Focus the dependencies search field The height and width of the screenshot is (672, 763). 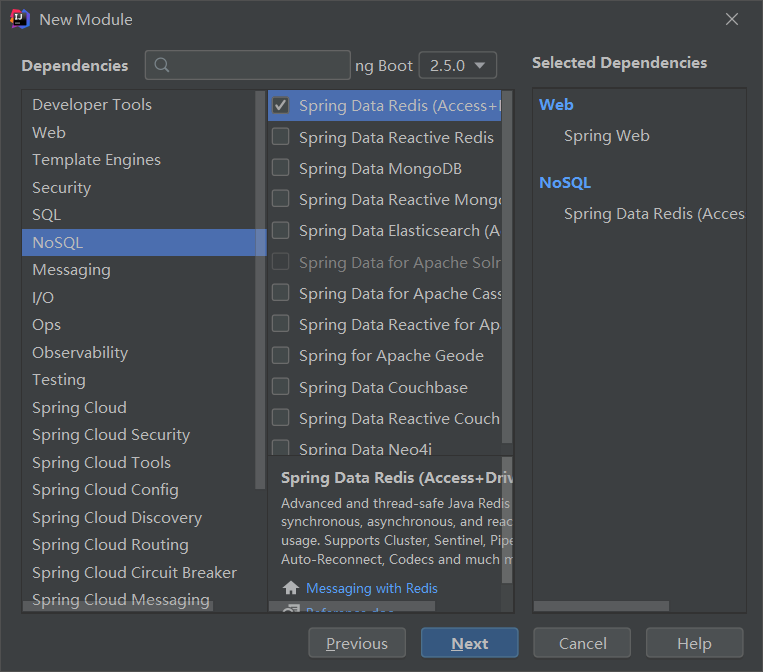click(248, 65)
